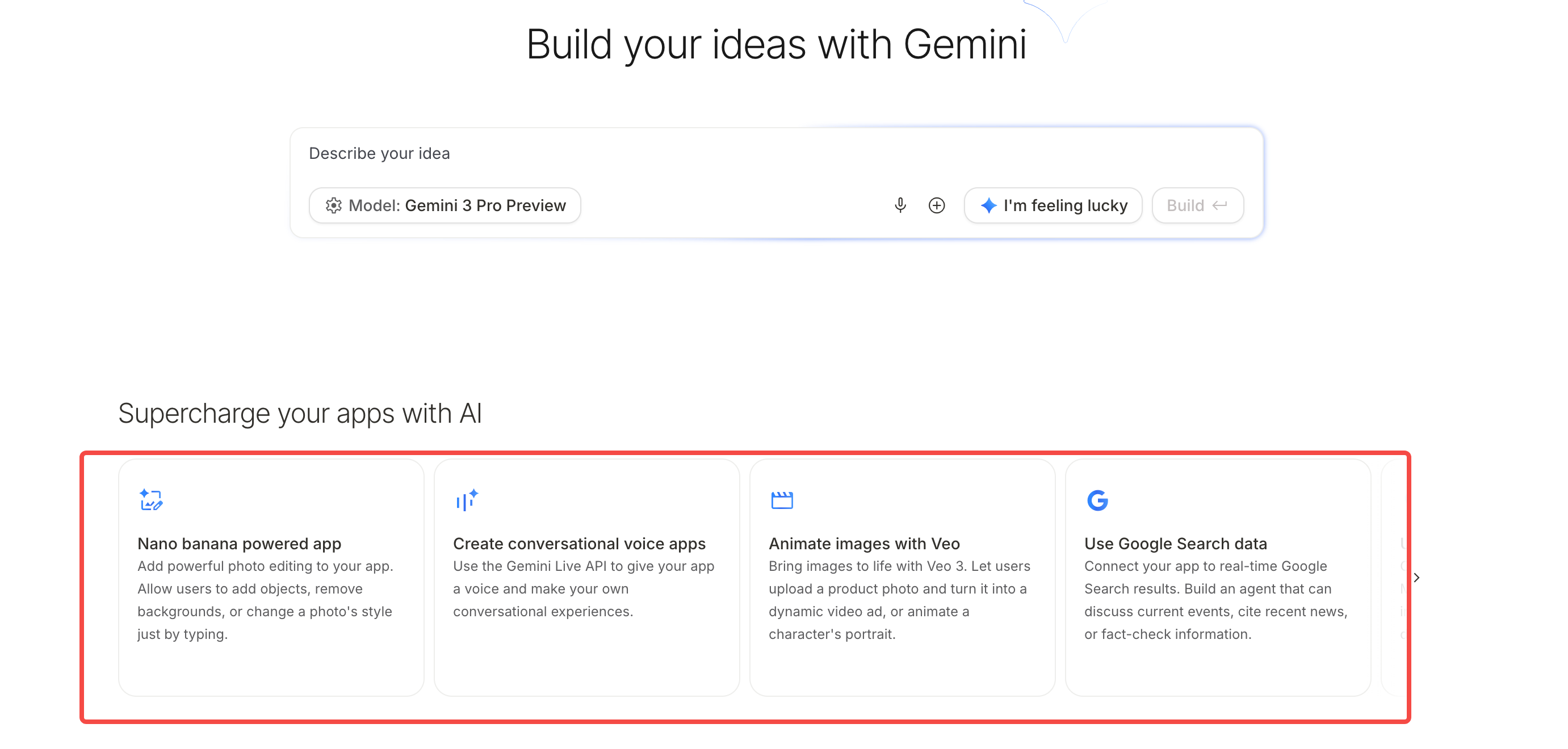Open the Model: Gemini 3 Pro Preview selector
The height and width of the screenshot is (749, 1568).
445,205
